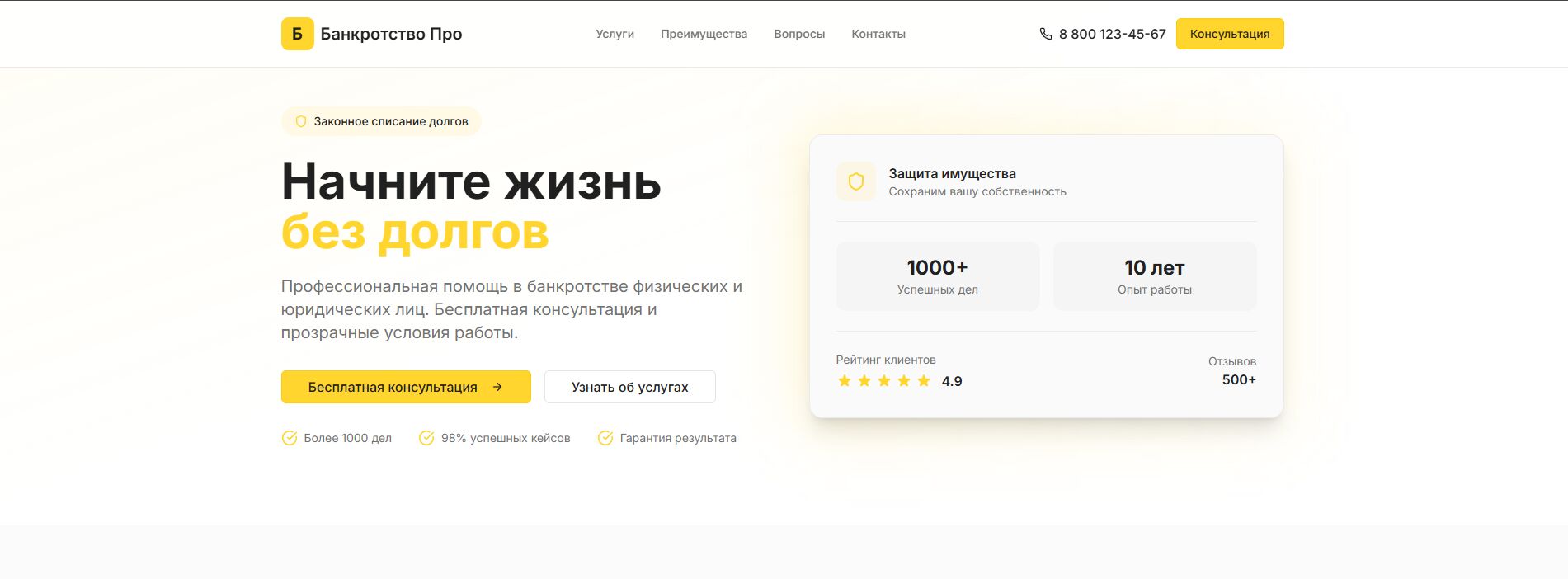
Task: Click the checkmark icon beside Более 1000 дел
Action: [x=290, y=438]
